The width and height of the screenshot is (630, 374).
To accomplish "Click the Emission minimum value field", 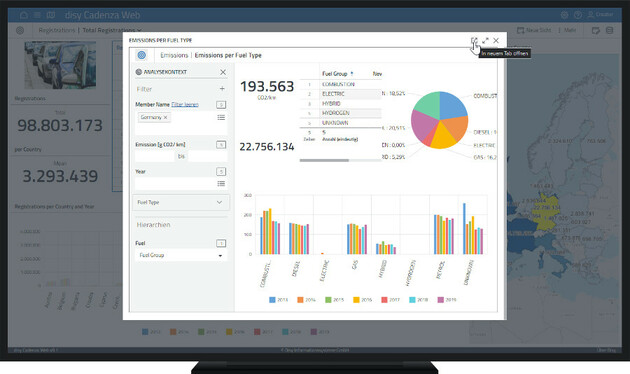I will (x=155, y=156).
